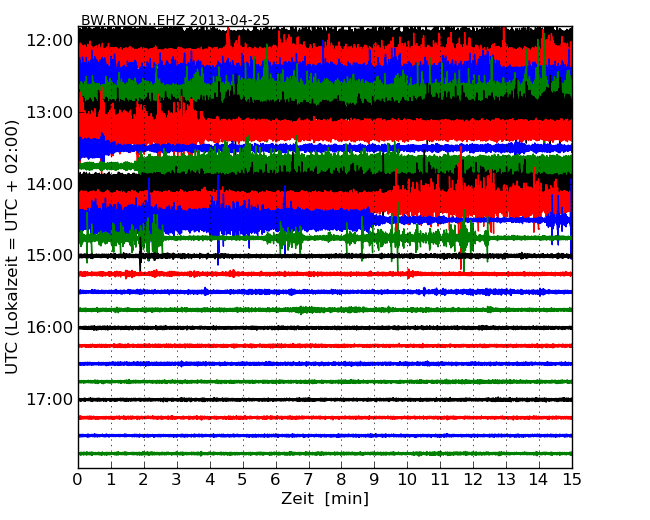The width and height of the screenshot is (650, 520).
Task: Click the bottom-most blue trace
Action: 325,435
